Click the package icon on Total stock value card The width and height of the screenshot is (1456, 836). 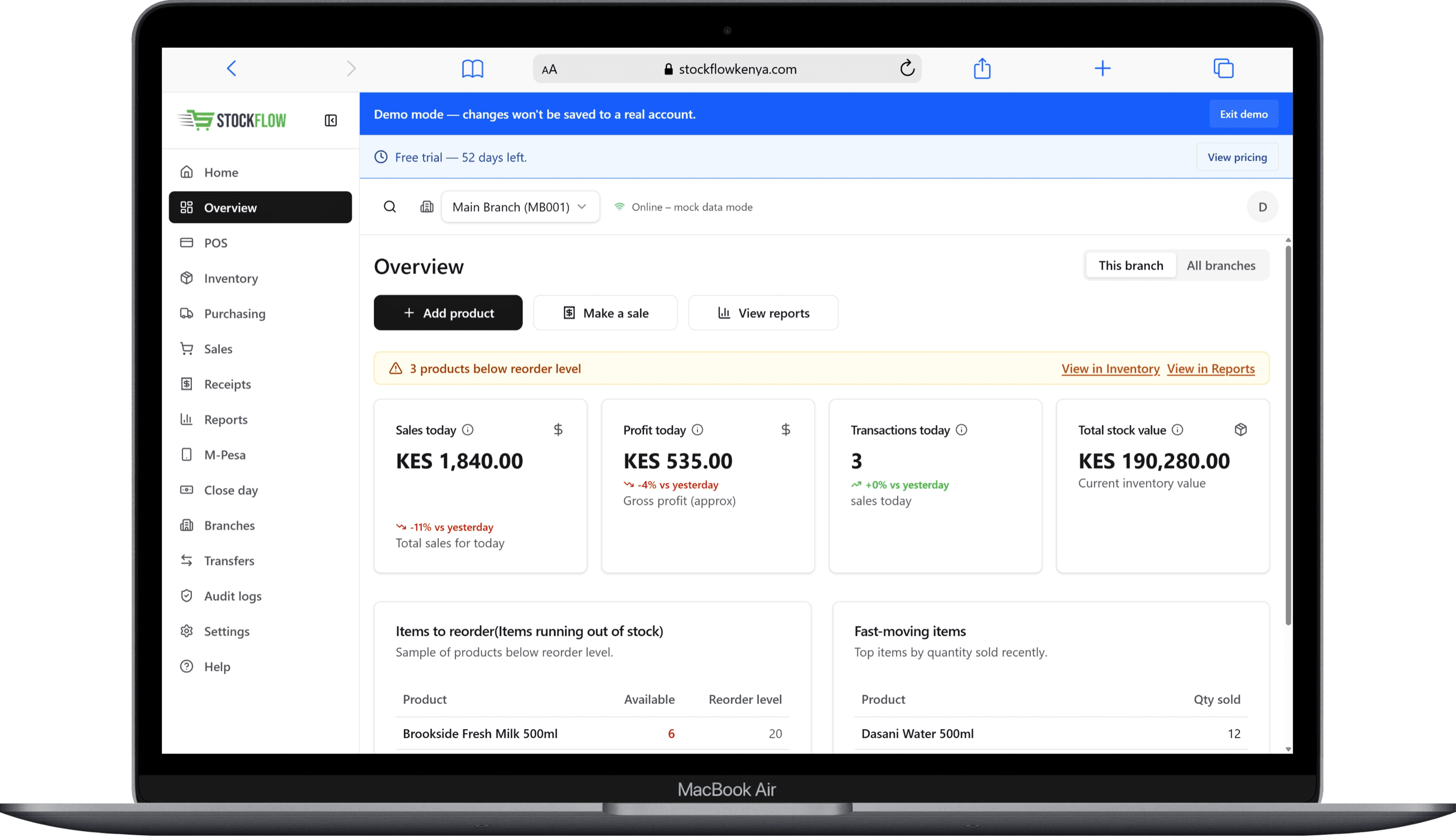coord(1241,429)
